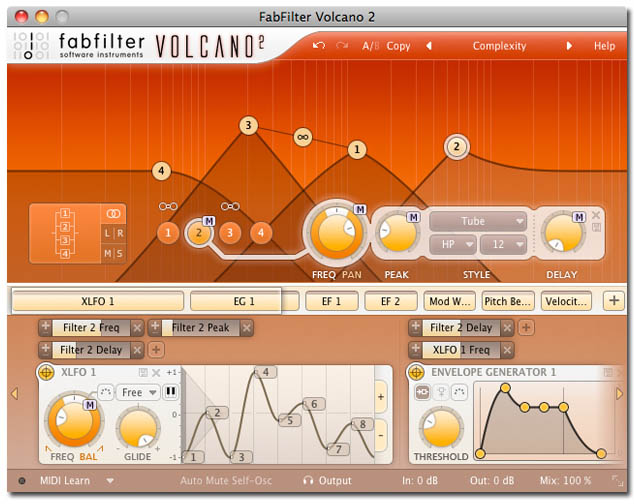Select the Pitch Be... modulation tab

(x=508, y=301)
